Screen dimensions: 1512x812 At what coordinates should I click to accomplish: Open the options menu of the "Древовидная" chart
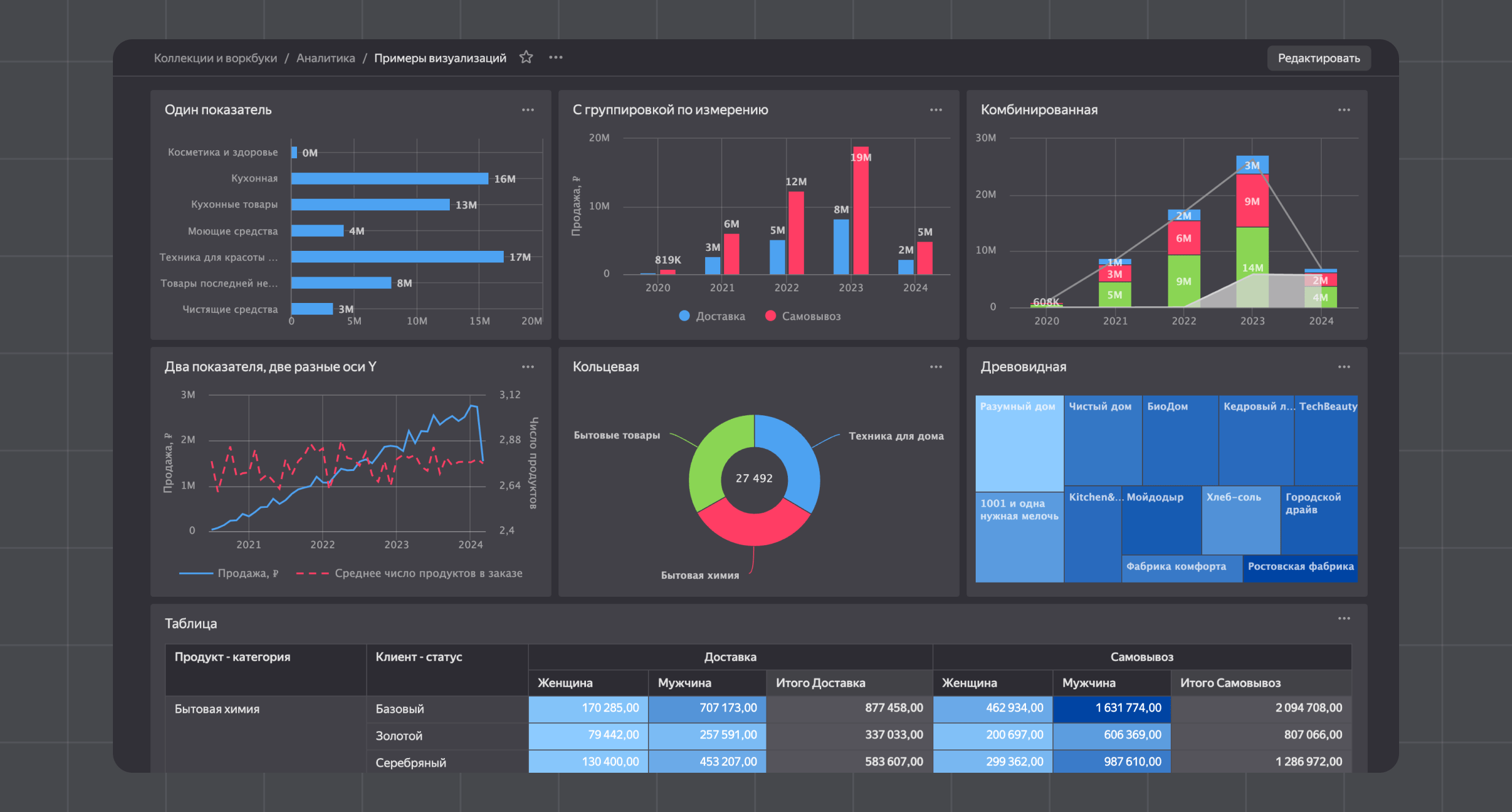tap(1344, 366)
